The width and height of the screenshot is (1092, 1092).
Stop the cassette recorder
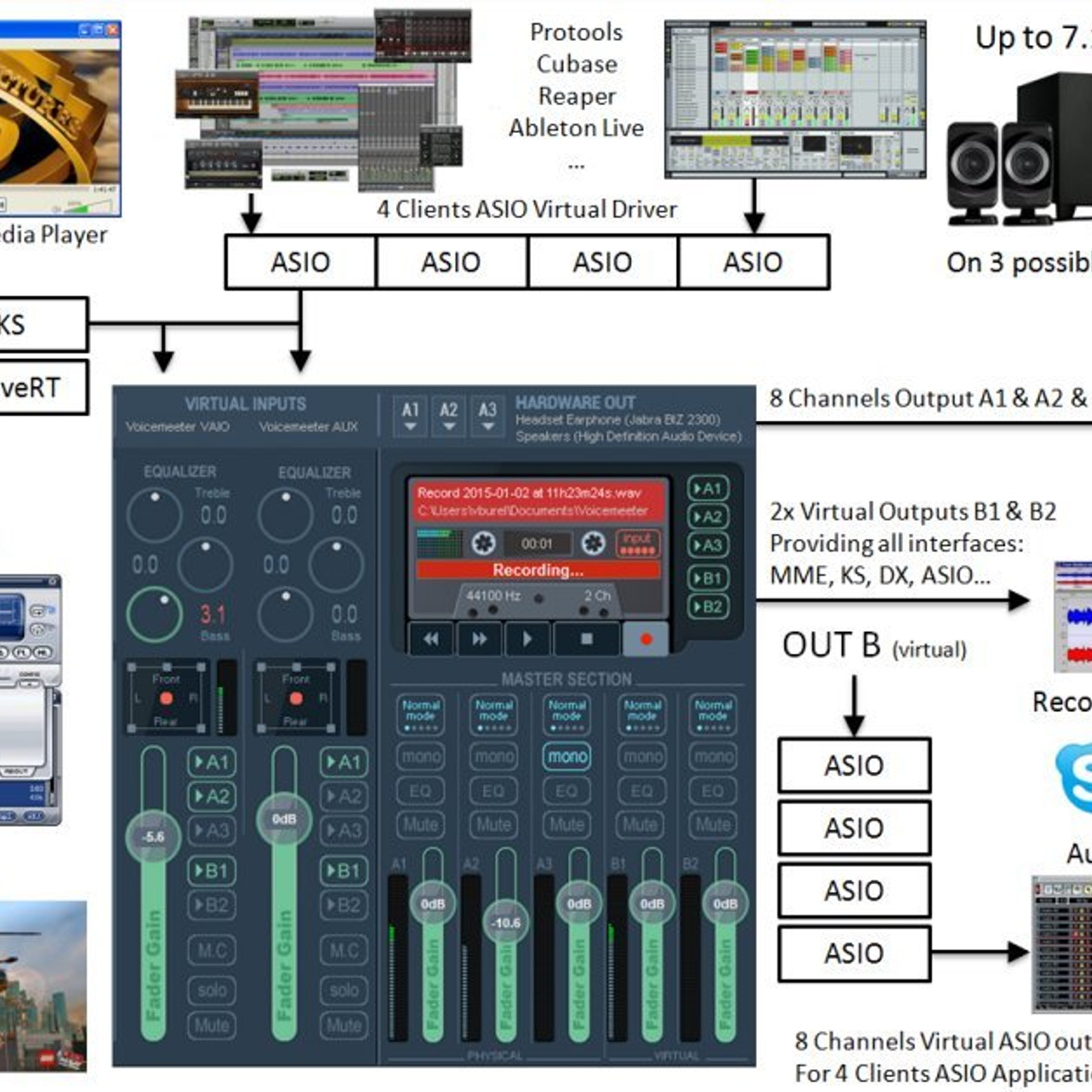[587, 640]
